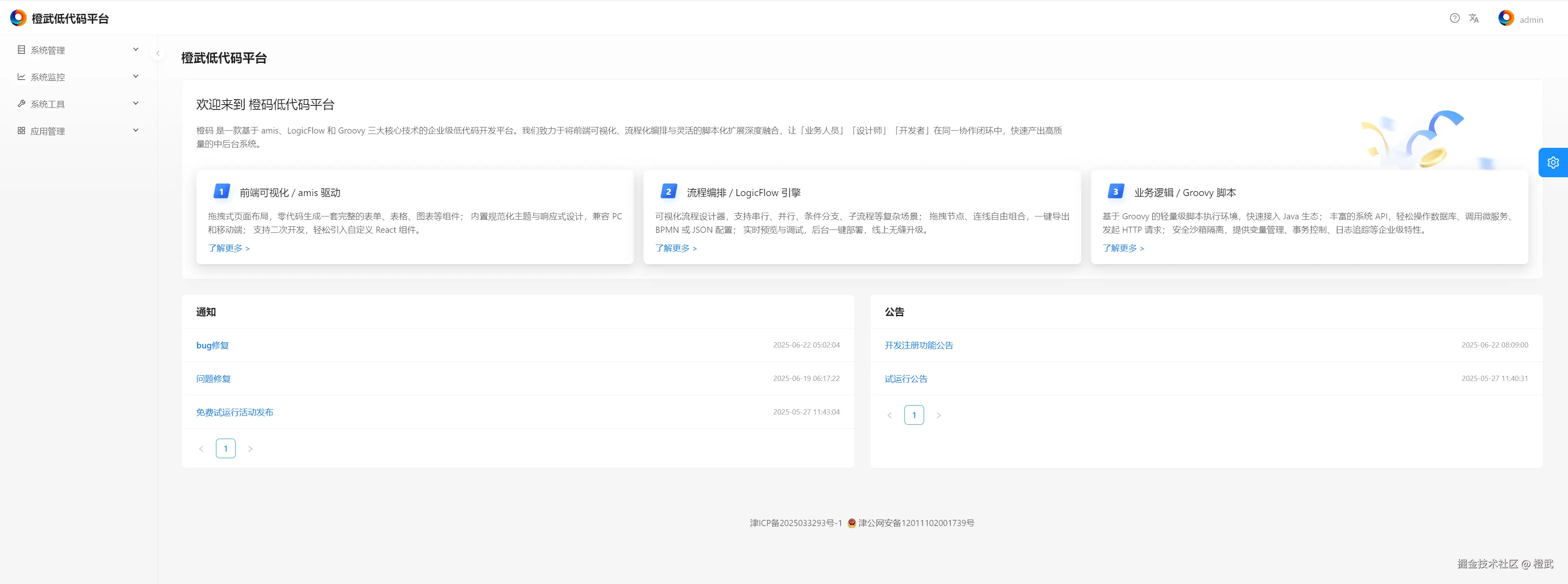This screenshot has width=1568, height=584.
Task: Click the 应用管理 grid icon
Action: tap(21, 130)
